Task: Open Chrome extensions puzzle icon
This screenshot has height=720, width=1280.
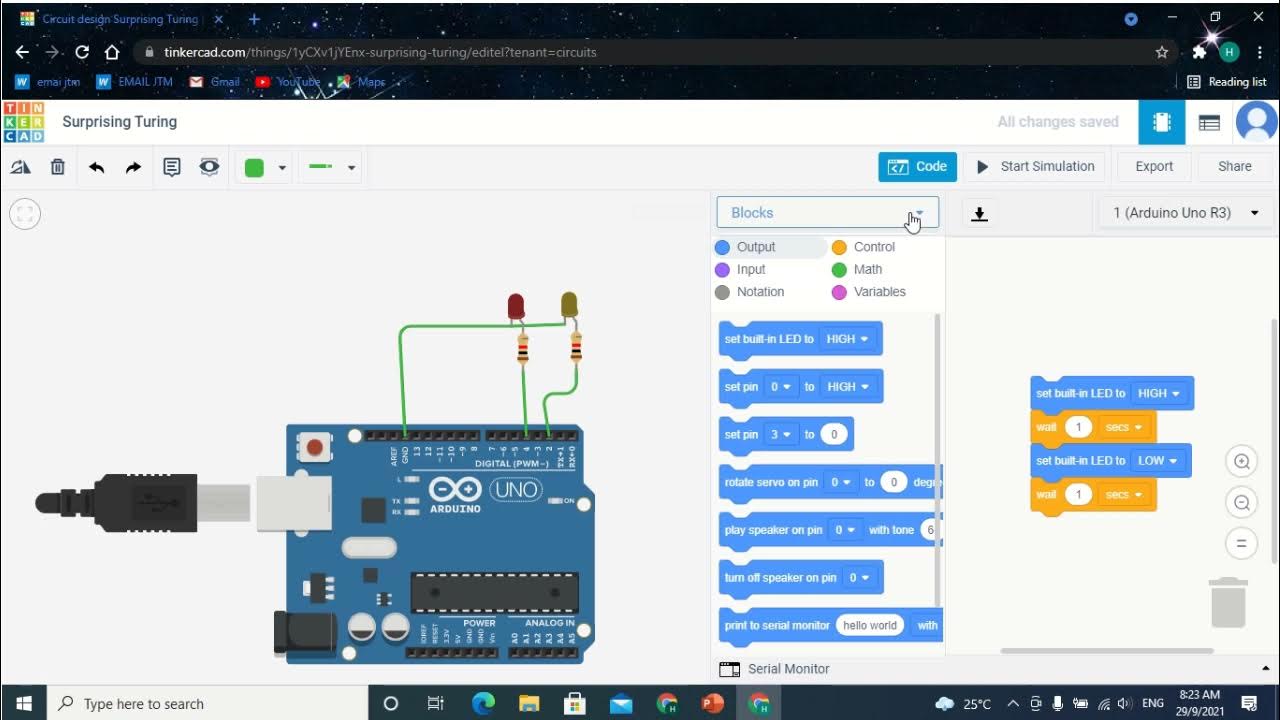Action: tap(1199, 52)
